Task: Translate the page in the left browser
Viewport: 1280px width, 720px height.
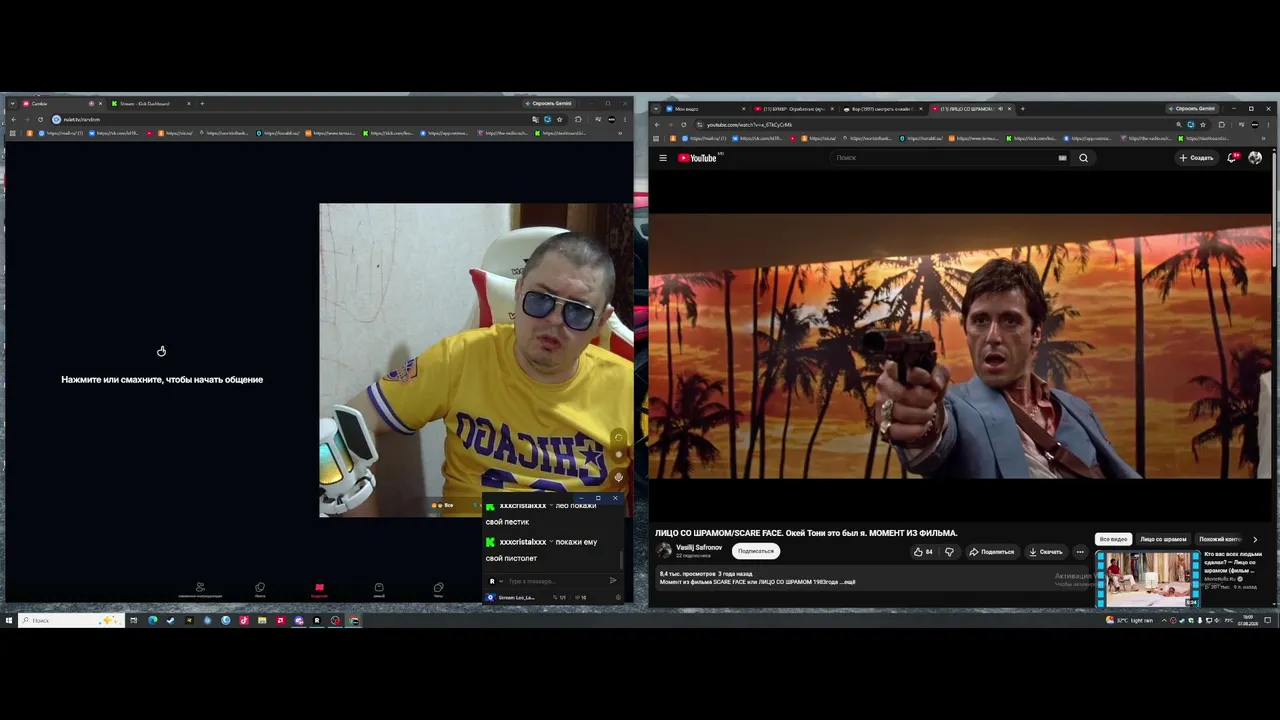Action: pos(536,120)
